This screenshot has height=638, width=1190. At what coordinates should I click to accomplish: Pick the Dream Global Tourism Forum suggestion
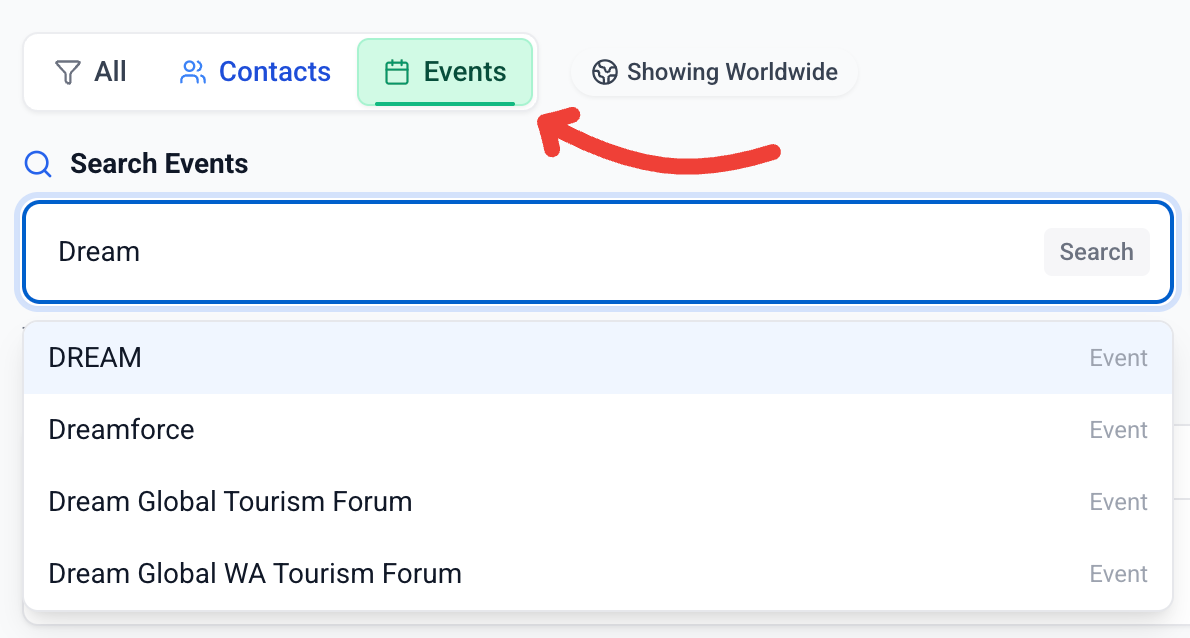coord(230,502)
